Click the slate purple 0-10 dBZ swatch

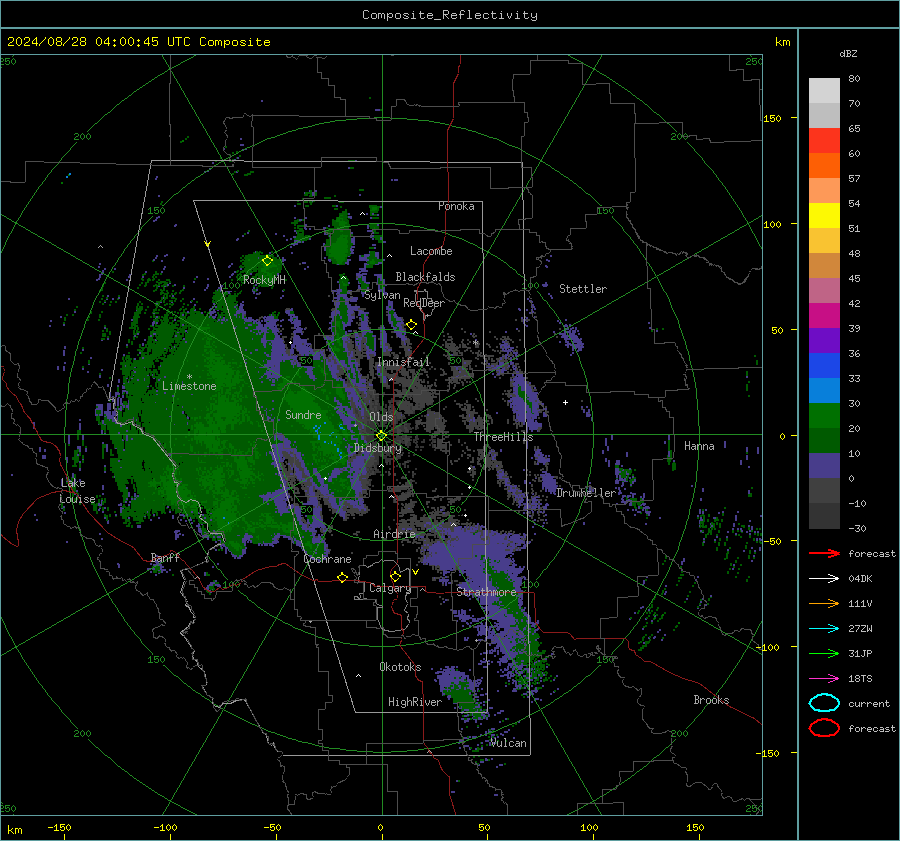coord(824,466)
